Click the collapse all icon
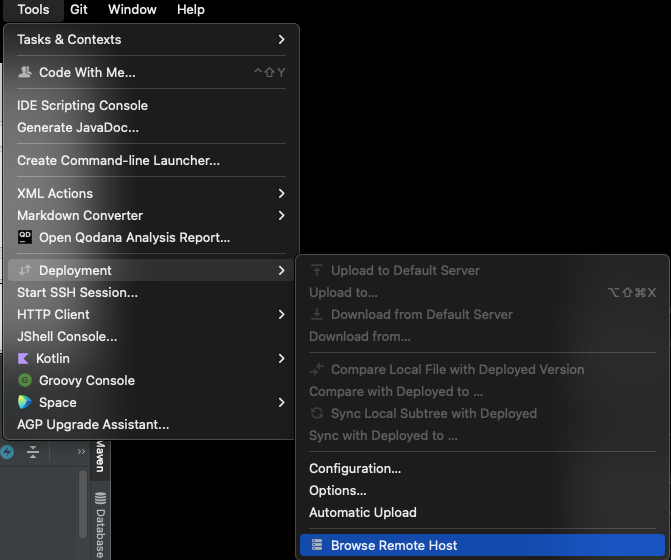 33,452
